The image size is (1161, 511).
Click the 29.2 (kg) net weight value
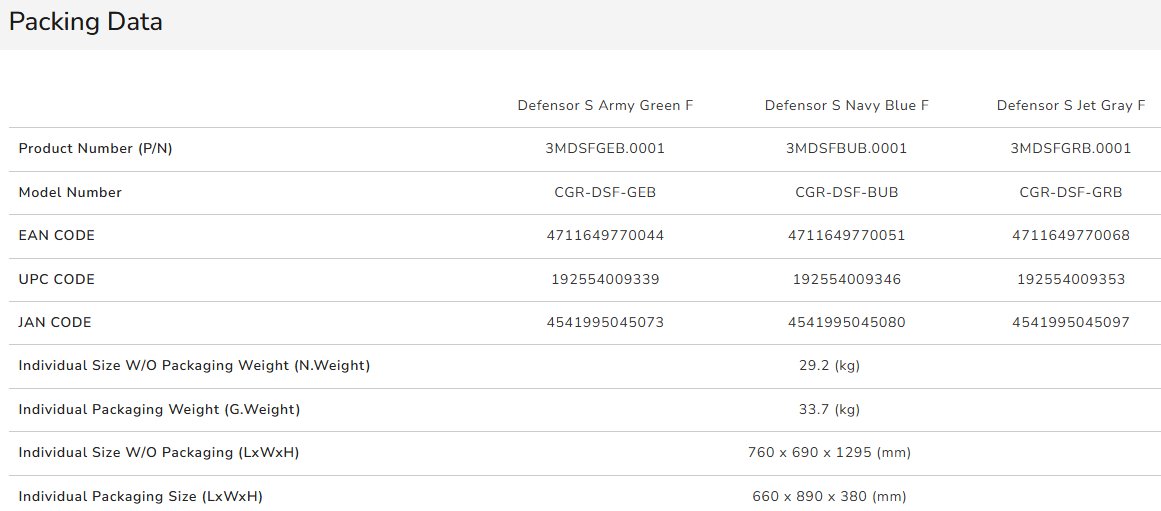pos(829,365)
